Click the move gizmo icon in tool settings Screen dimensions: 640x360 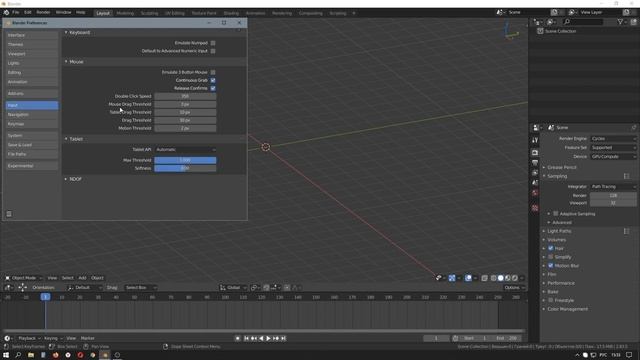click(22, 287)
